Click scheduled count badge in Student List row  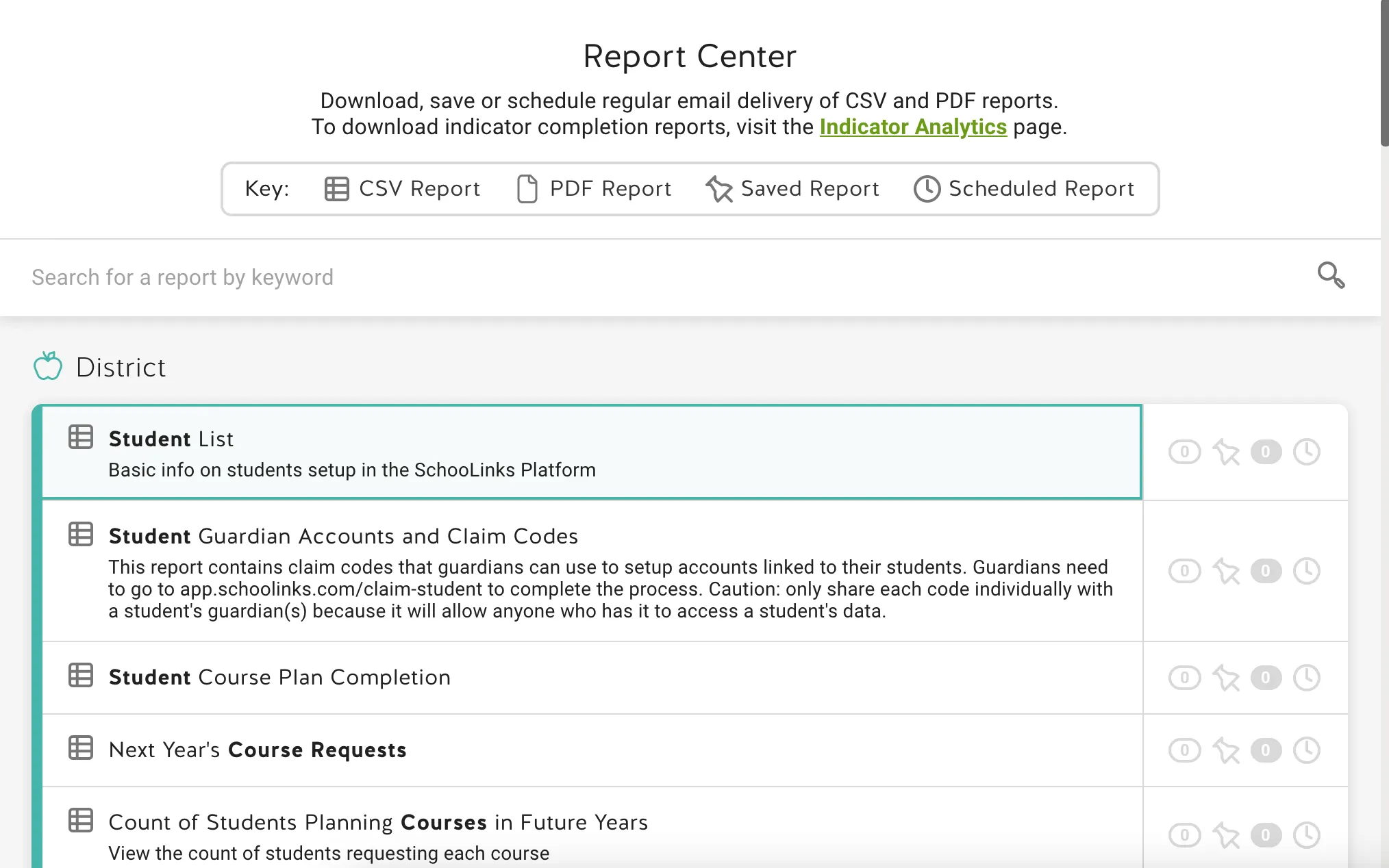(x=1266, y=452)
